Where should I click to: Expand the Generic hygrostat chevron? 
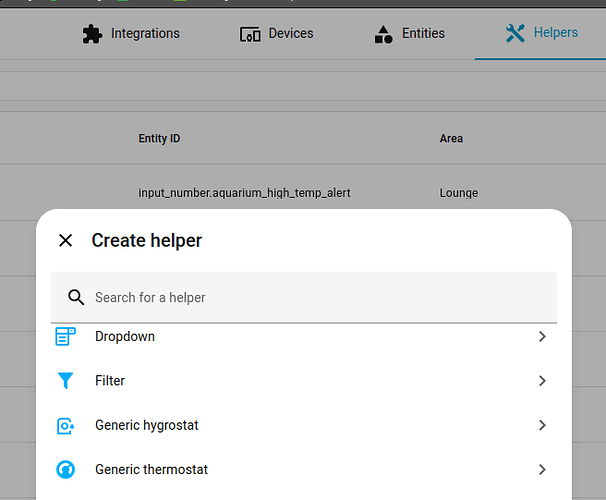[x=542, y=425]
